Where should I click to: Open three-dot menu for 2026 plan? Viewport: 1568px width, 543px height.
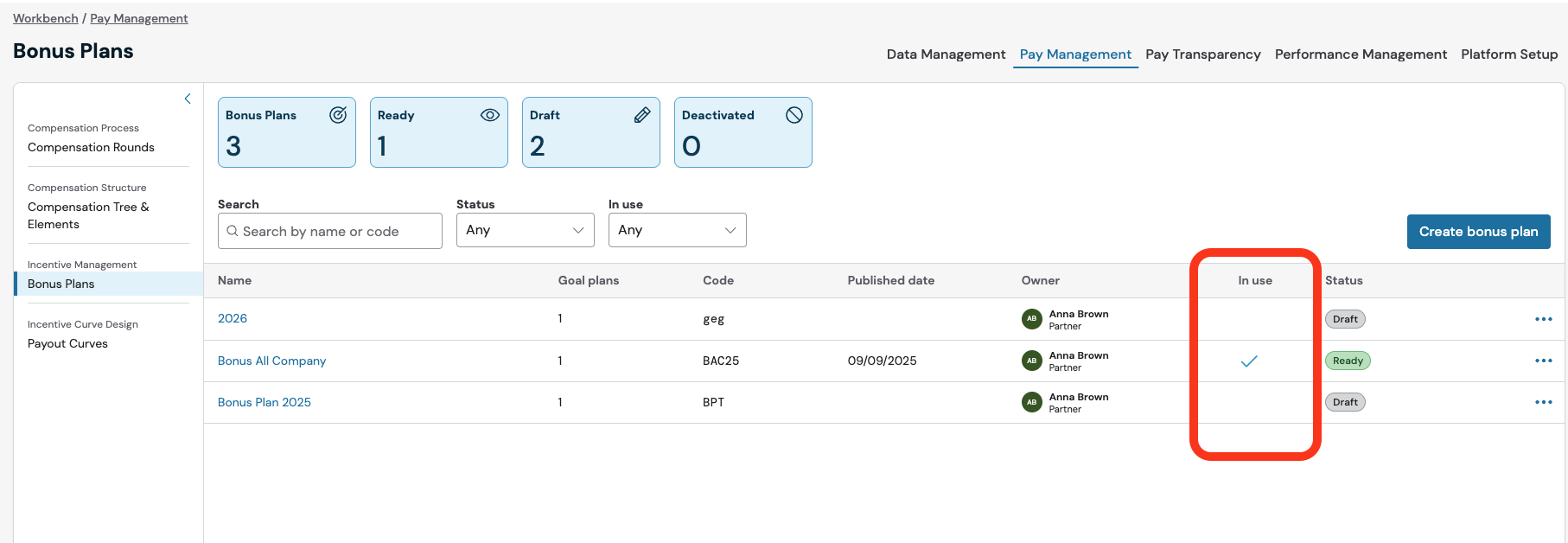tap(1543, 319)
